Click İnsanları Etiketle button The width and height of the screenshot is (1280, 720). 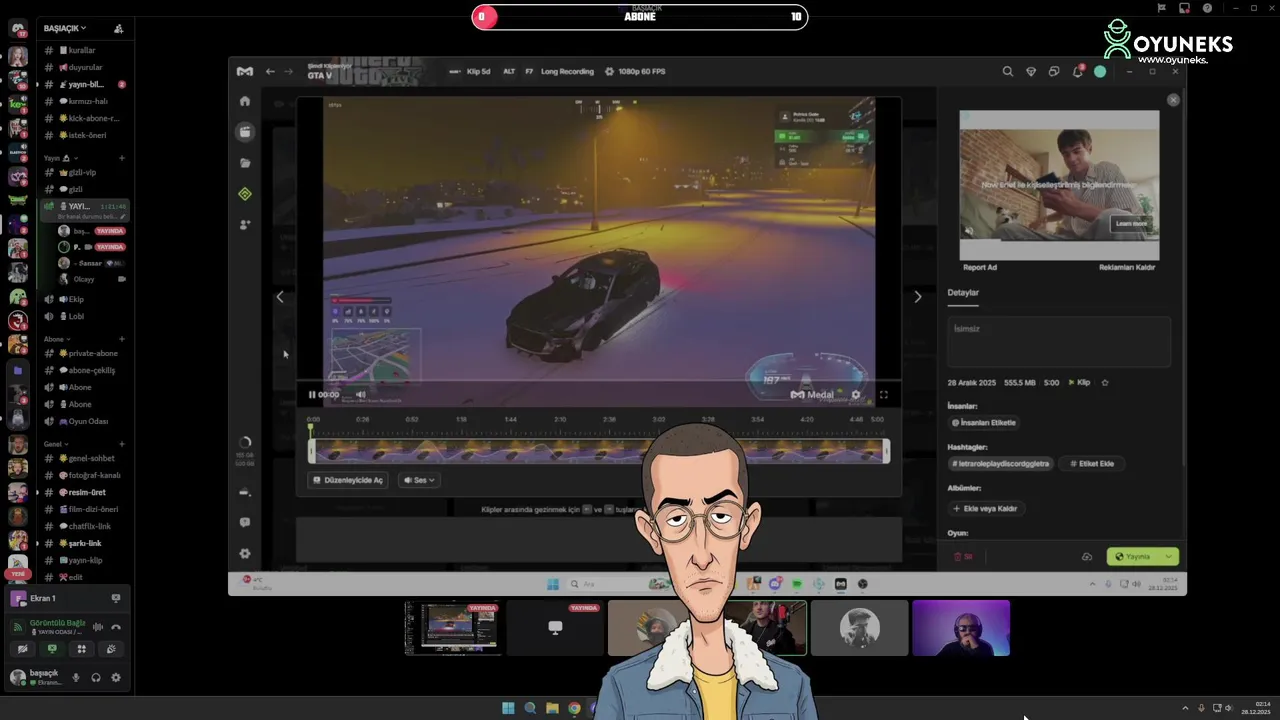point(984,423)
